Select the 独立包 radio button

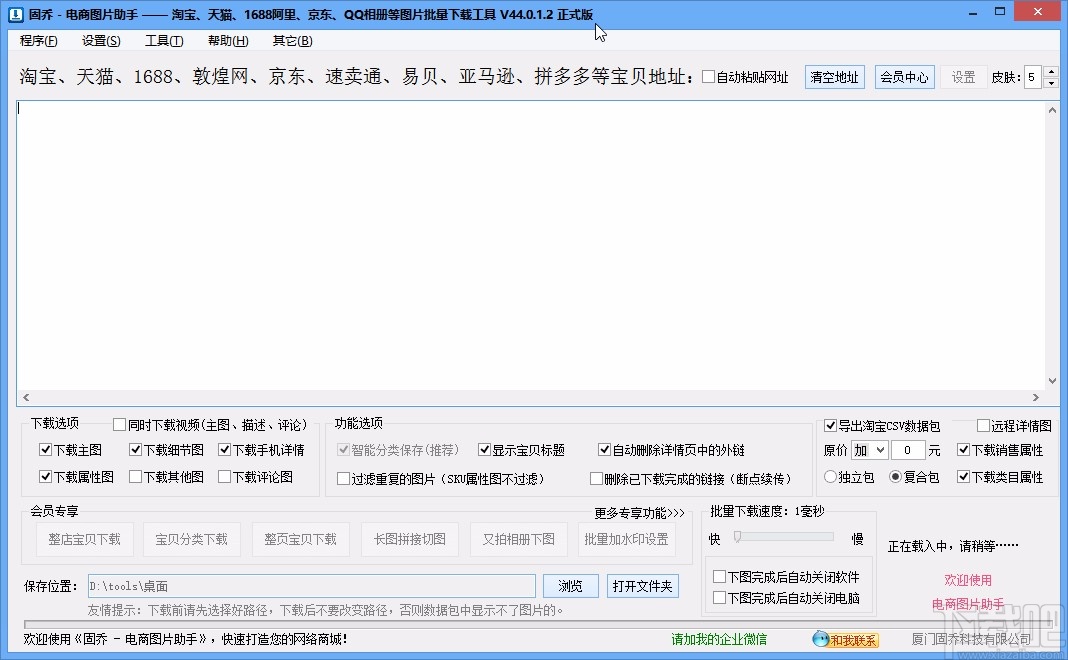pos(830,477)
